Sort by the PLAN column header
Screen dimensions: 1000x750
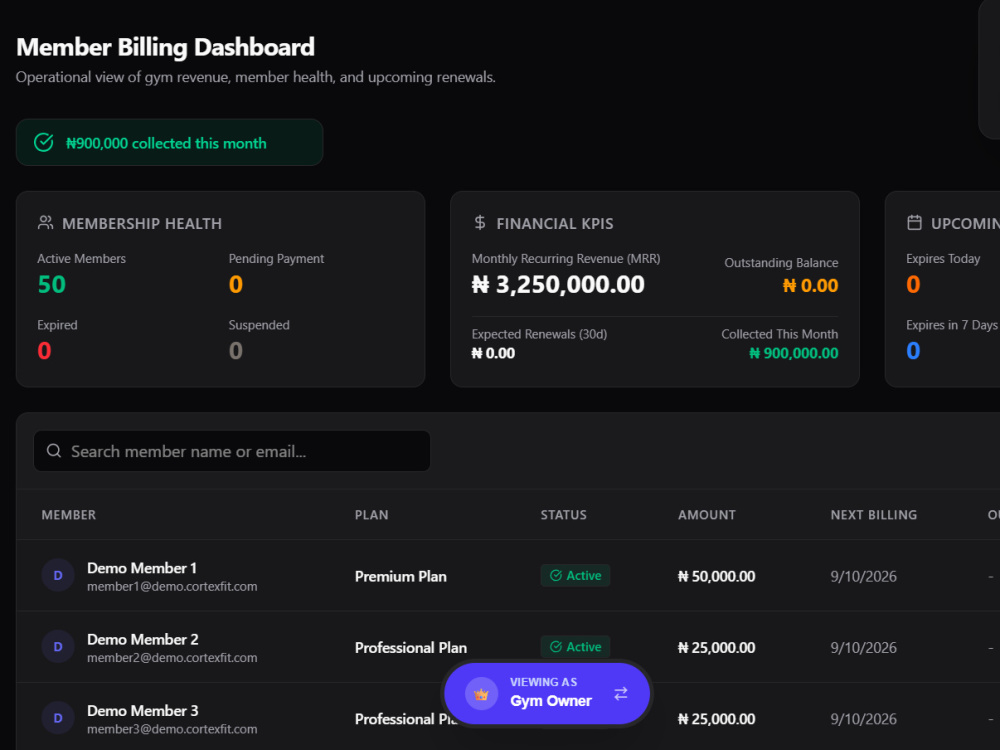(371, 515)
